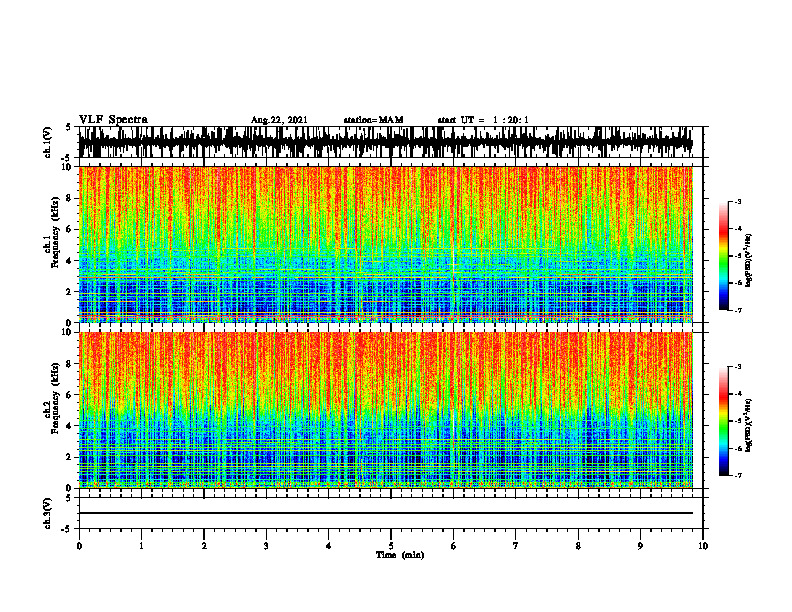Click the time axis tick label "5"
Viewport: 792px width, 612px height.
point(391,546)
